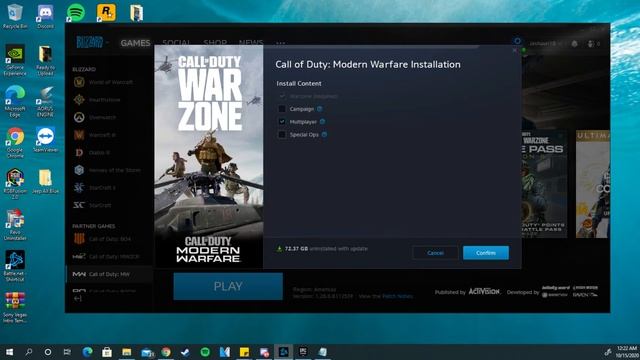Open the info icon beside Multiplayer
This screenshot has width=640, height=360.
click(x=322, y=122)
